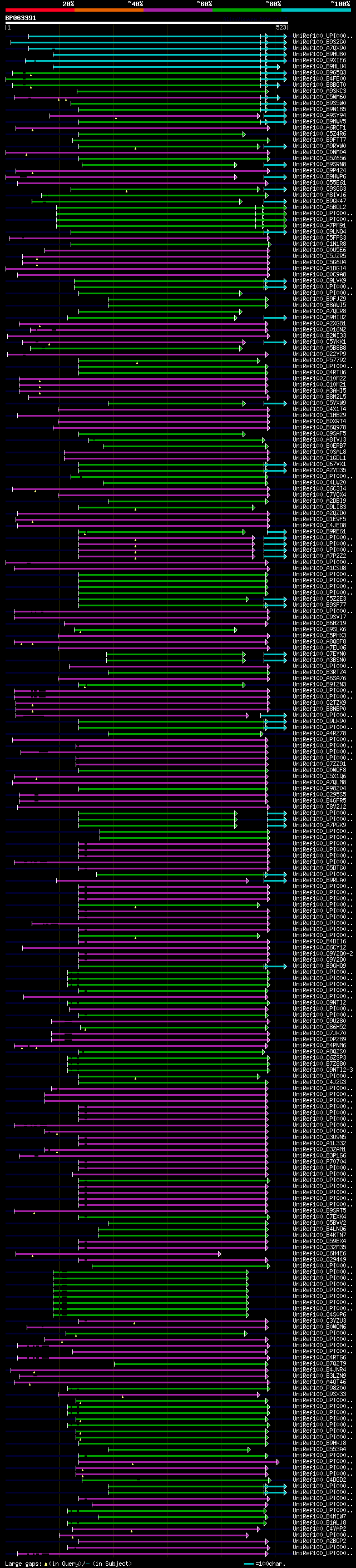Click UniRef100_Q9LVK9 label
This screenshot has width=356, height=1568.
coord(319,280)
